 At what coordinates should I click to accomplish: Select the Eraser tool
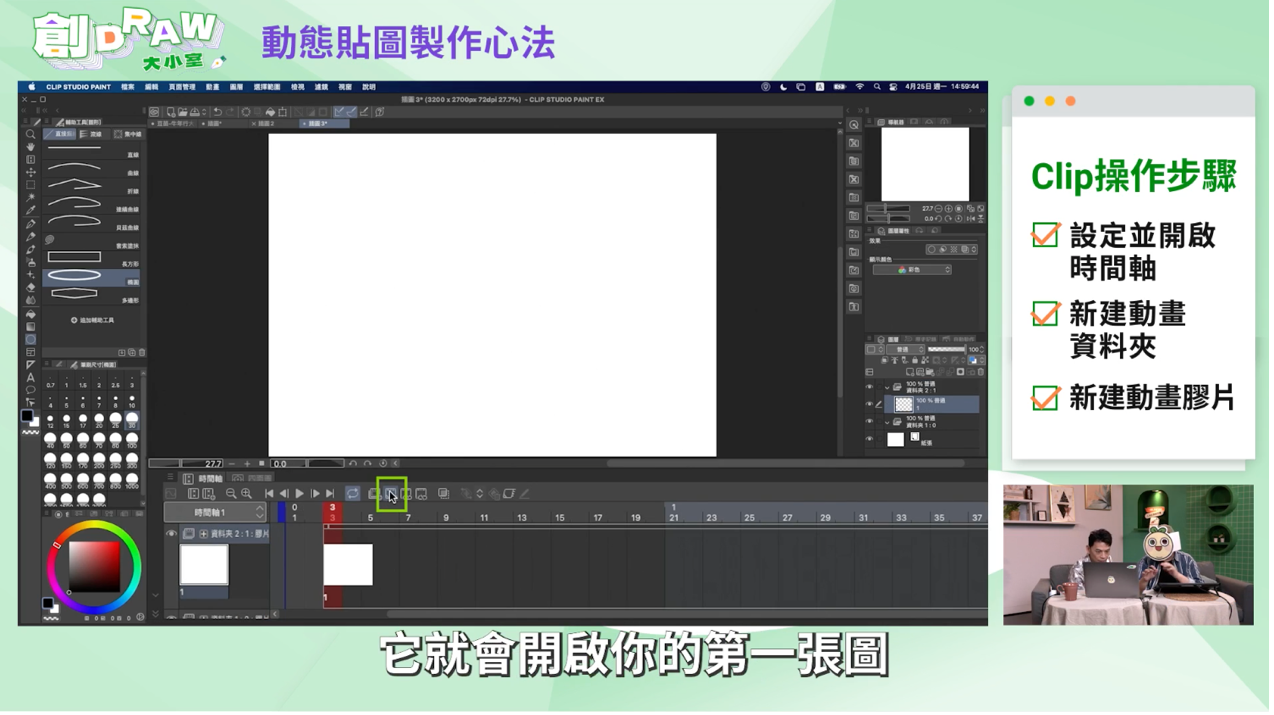coord(31,287)
